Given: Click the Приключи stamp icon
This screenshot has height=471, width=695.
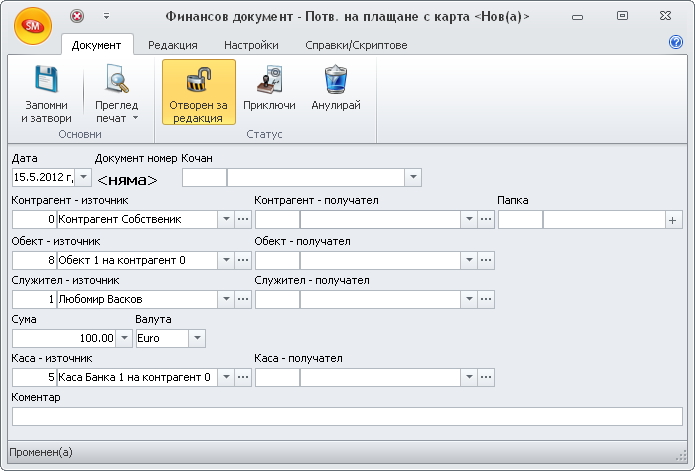Looking at the screenshot, I should (269, 79).
